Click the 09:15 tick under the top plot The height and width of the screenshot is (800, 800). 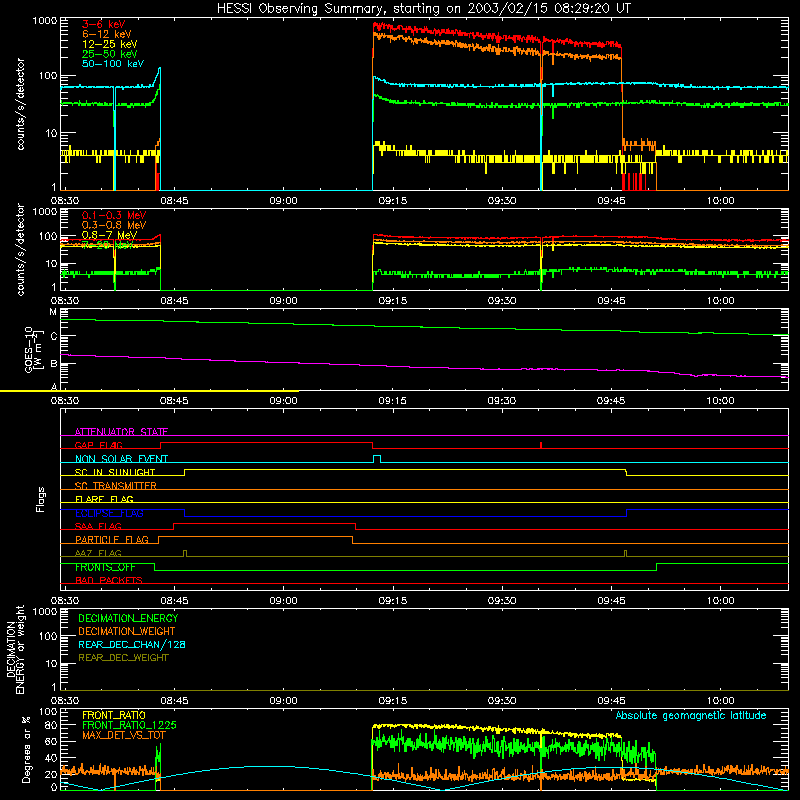point(392,201)
